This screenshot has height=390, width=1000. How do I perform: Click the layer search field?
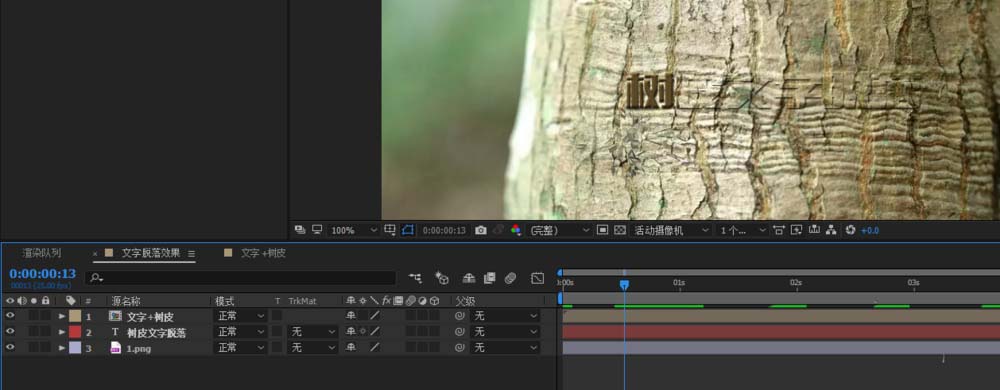coord(240,278)
